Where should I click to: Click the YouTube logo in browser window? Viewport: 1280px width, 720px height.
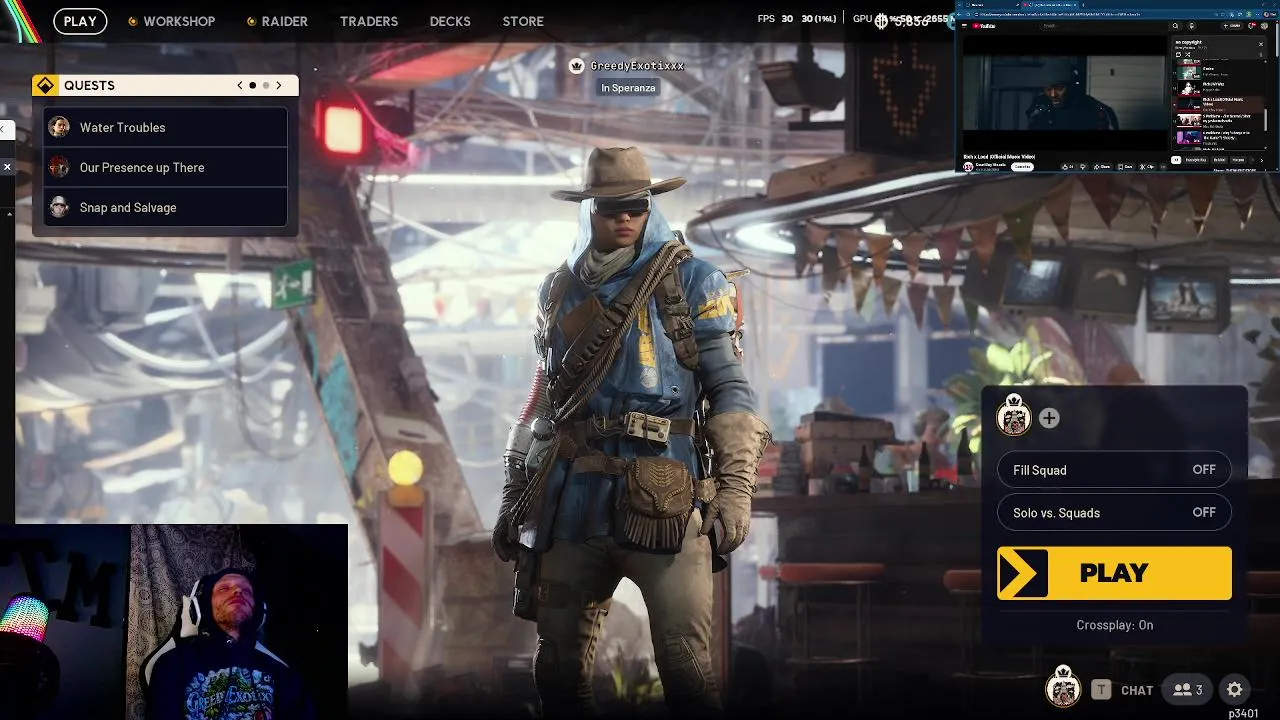[x=984, y=26]
